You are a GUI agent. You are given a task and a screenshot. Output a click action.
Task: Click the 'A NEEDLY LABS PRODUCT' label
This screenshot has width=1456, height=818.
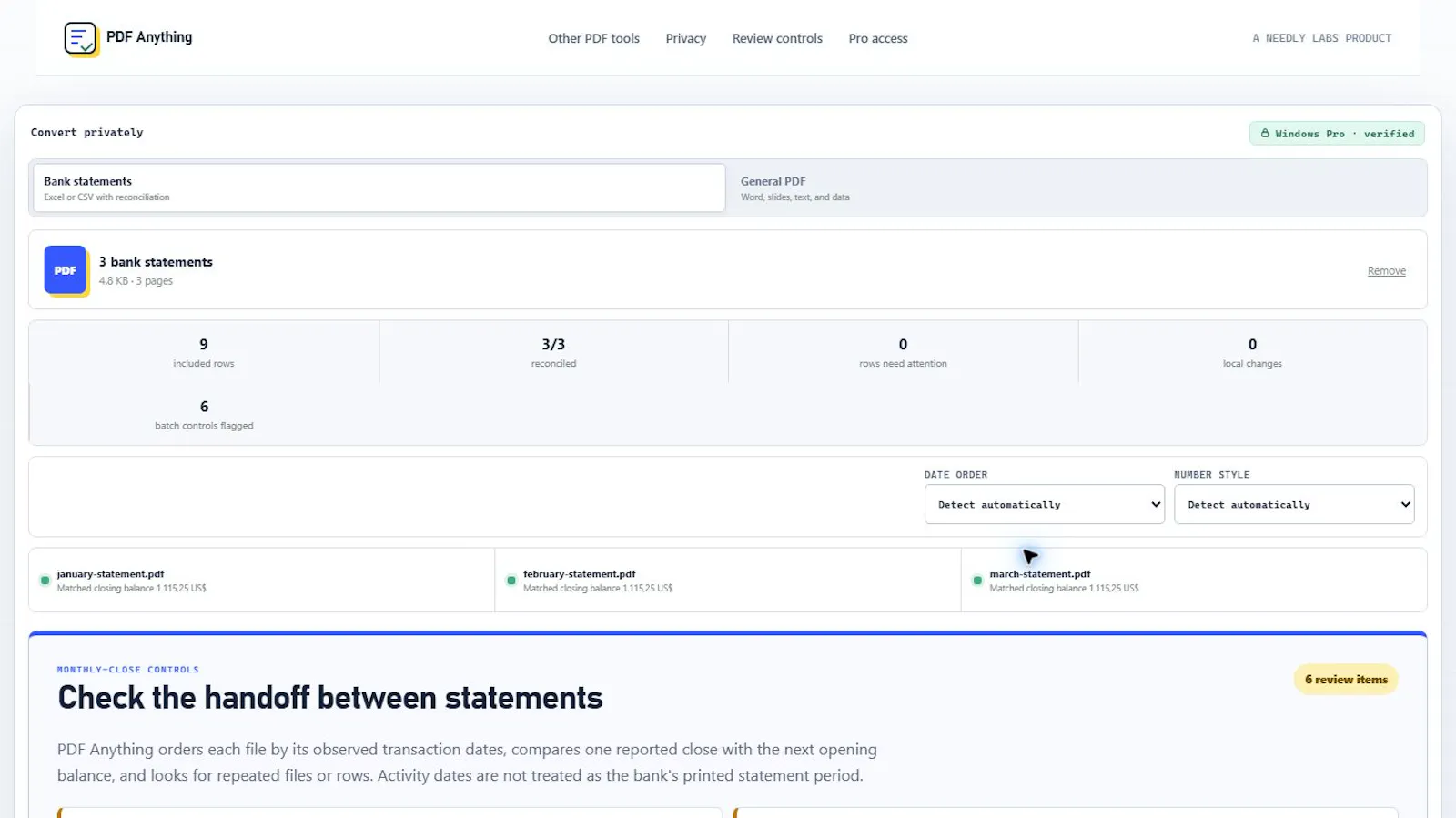pos(1321,38)
